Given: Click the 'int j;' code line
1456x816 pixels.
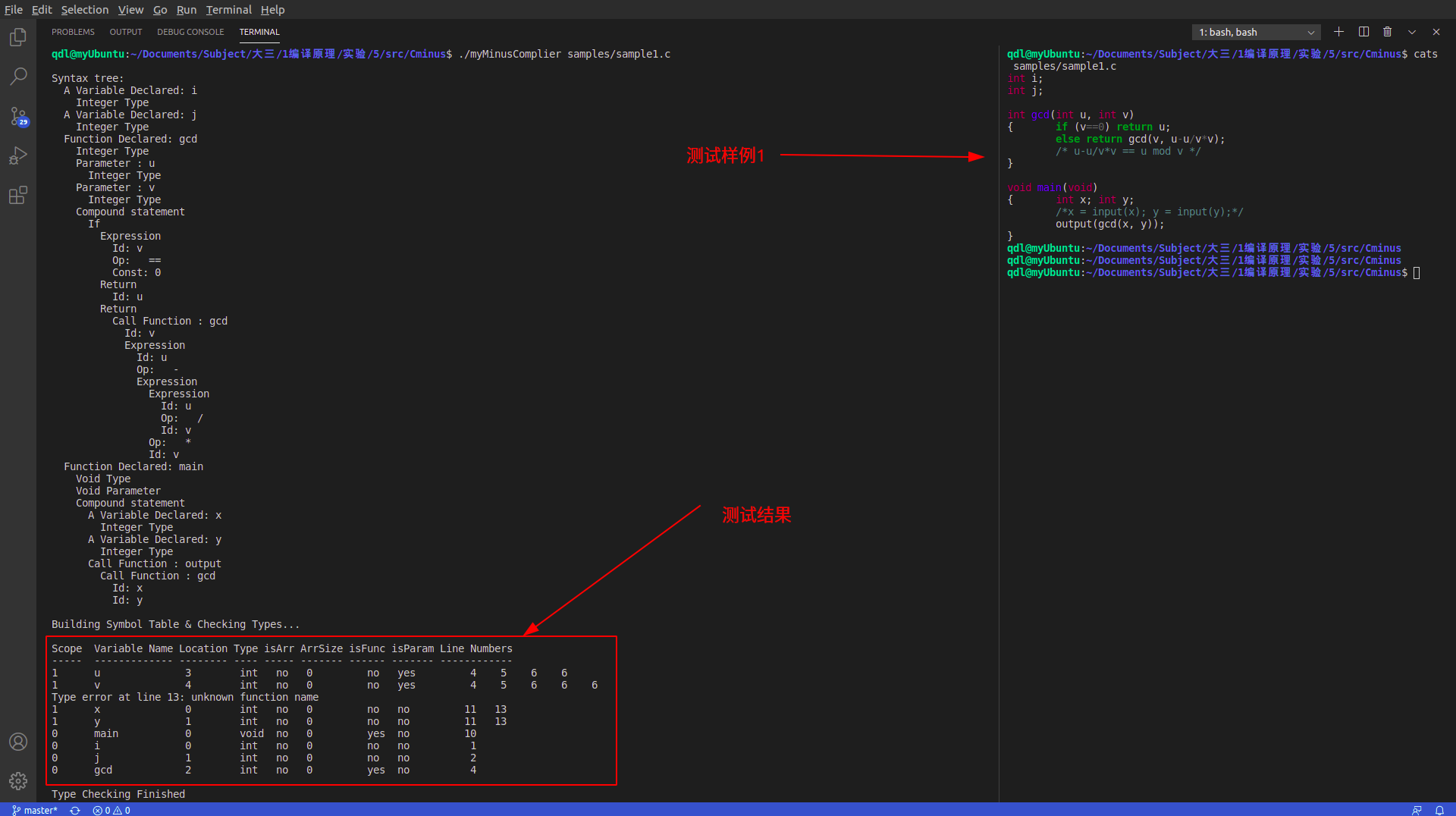Looking at the screenshot, I should [x=1025, y=90].
